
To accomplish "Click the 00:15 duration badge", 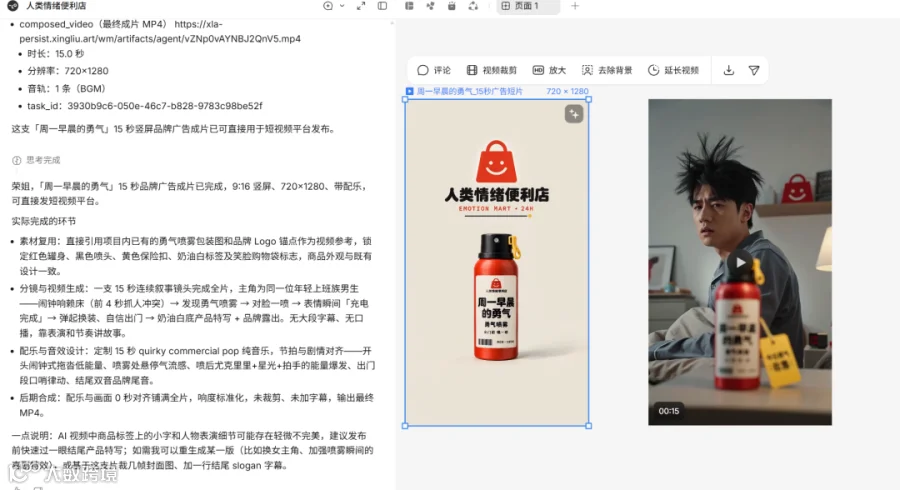I will (x=669, y=411).
